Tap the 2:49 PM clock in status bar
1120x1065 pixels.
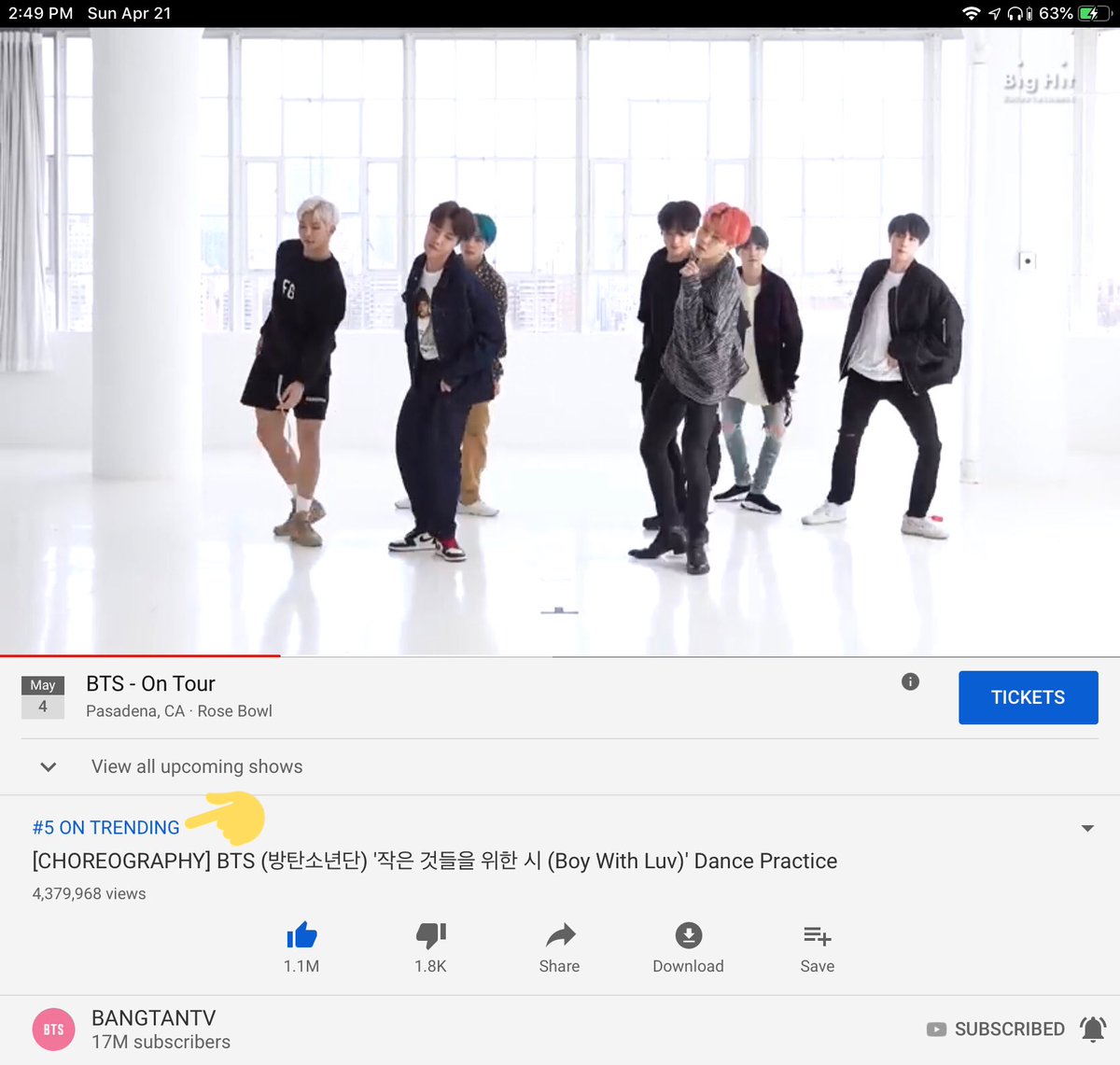tap(40, 13)
